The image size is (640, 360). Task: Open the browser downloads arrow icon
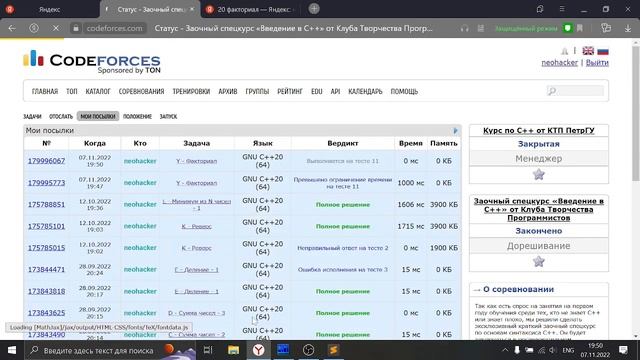click(628, 28)
